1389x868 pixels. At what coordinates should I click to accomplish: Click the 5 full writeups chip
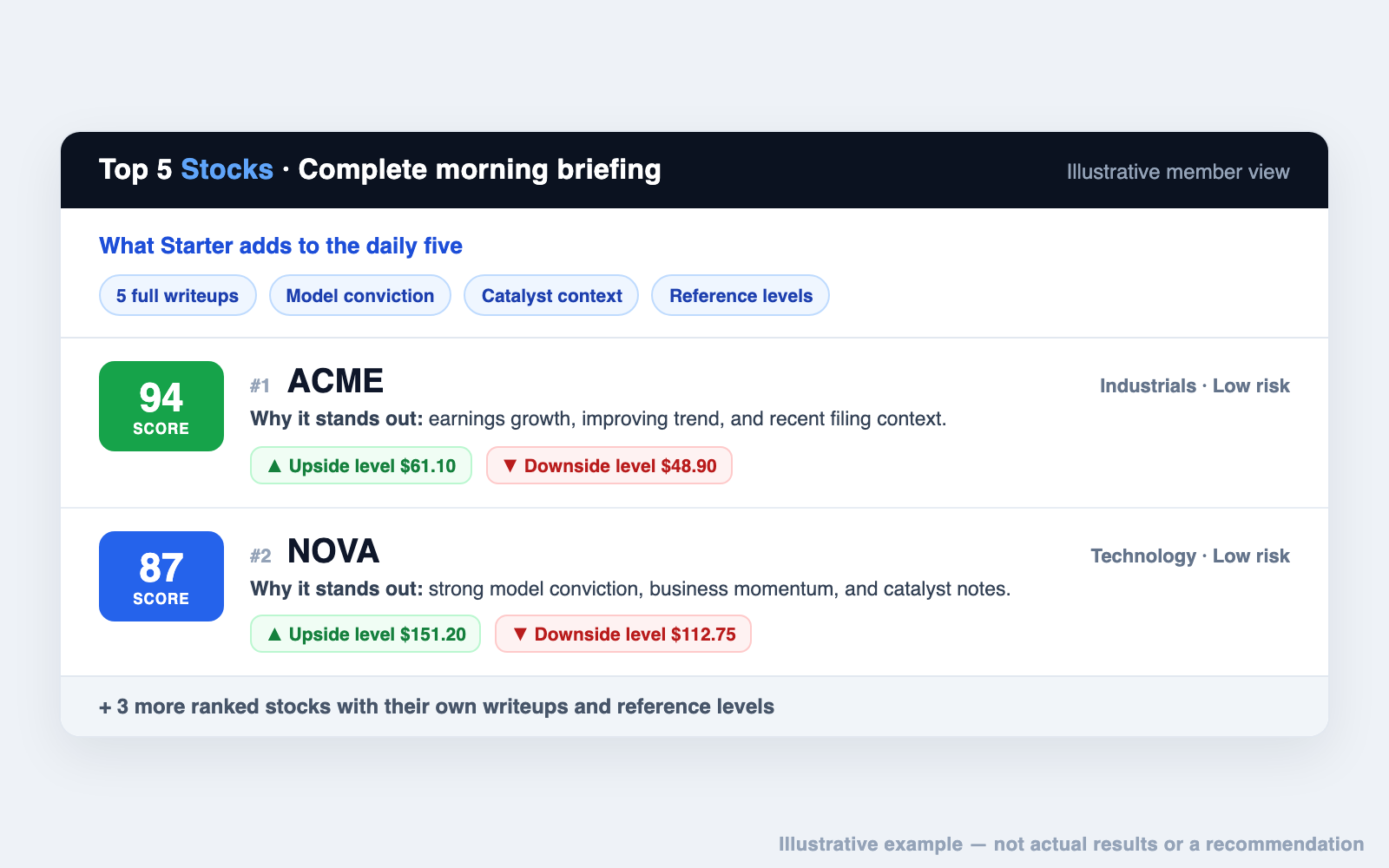click(x=177, y=295)
